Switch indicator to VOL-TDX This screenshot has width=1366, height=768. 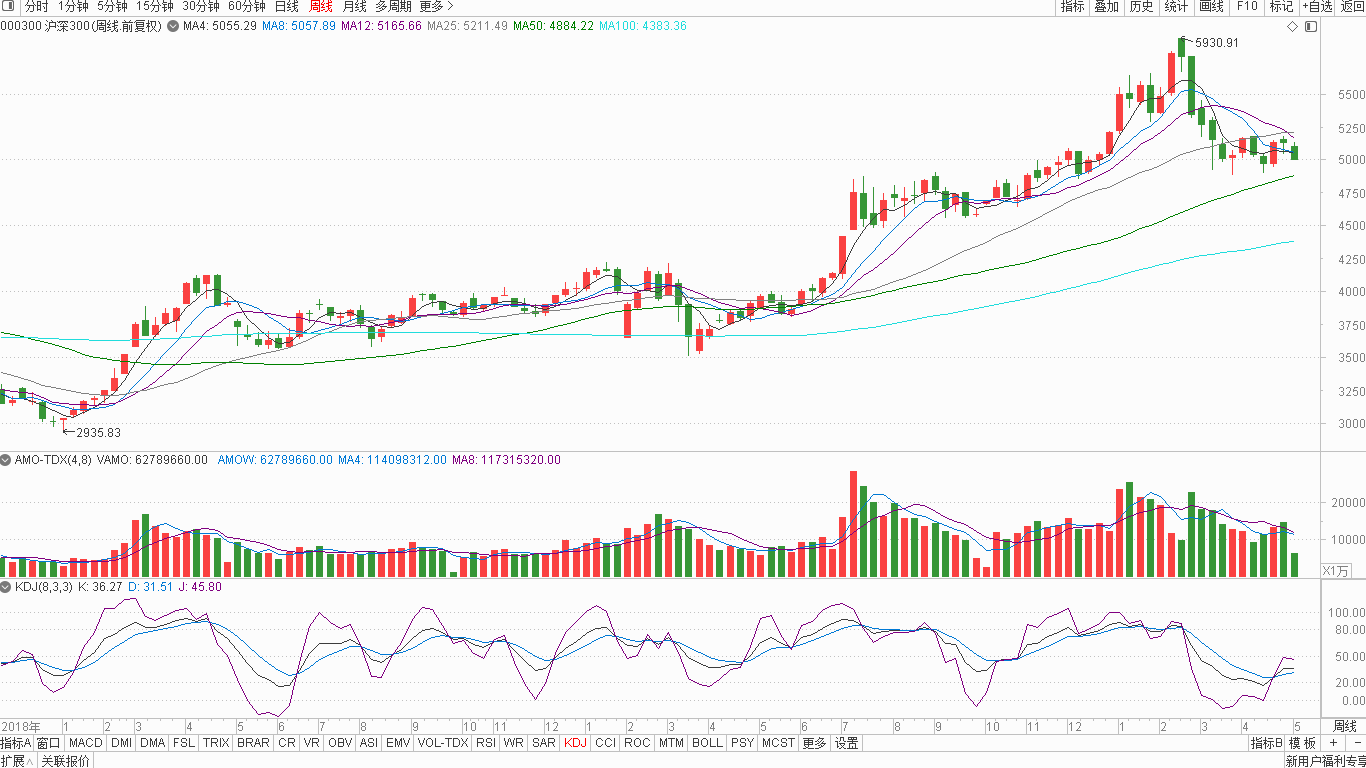point(443,743)
